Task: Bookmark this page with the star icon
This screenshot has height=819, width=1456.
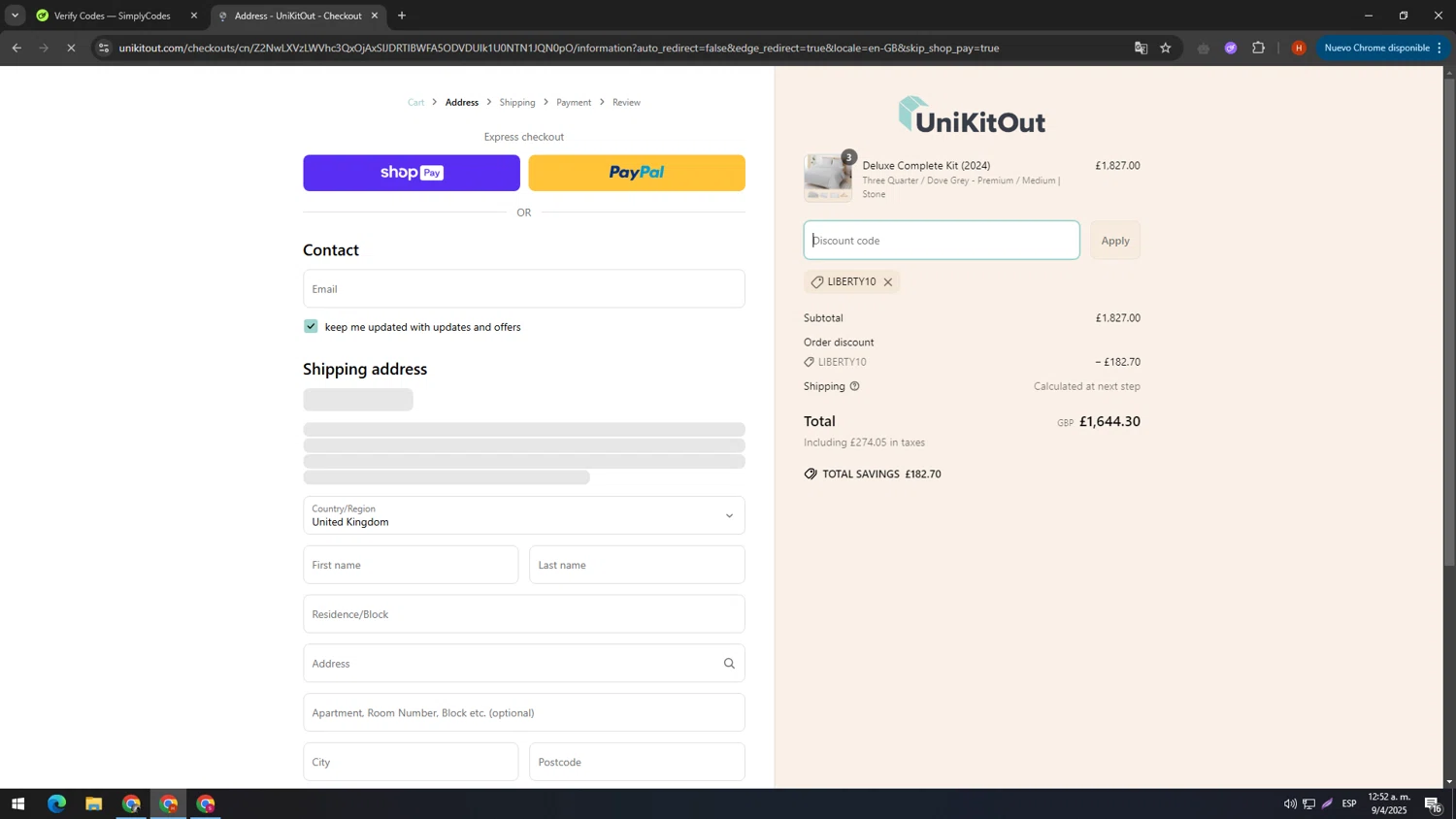Action: 1166,48
